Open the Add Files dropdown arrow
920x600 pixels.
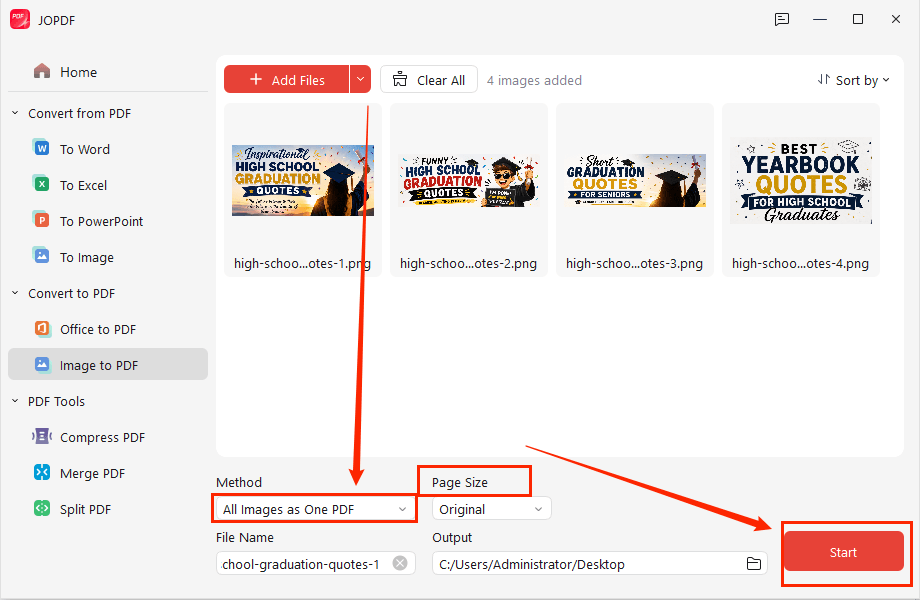(x=360, y=79)
